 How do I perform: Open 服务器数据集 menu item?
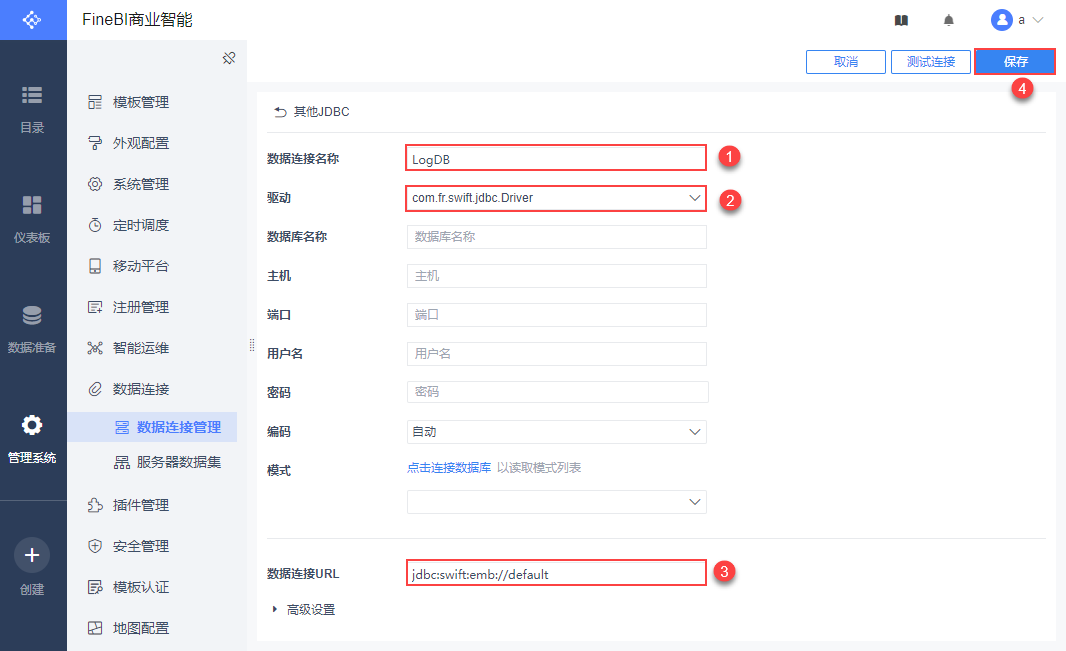point(178,462)
